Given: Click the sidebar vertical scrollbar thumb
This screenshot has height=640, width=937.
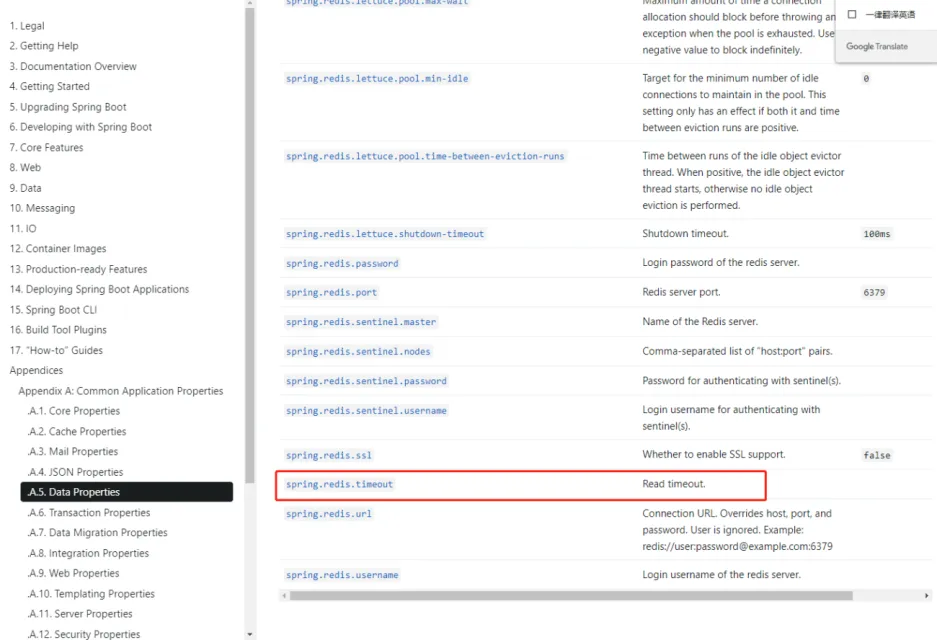Looking at the screenshot, I should pyautogui.click(x=250, y=245).
